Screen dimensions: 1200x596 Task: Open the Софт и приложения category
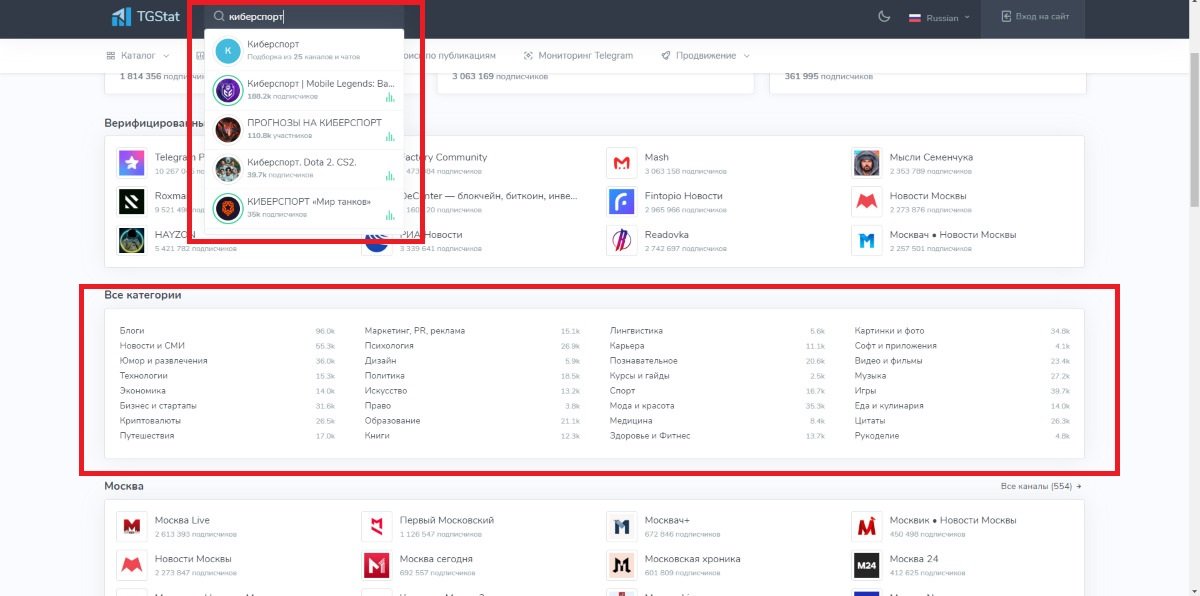point(896,346)
